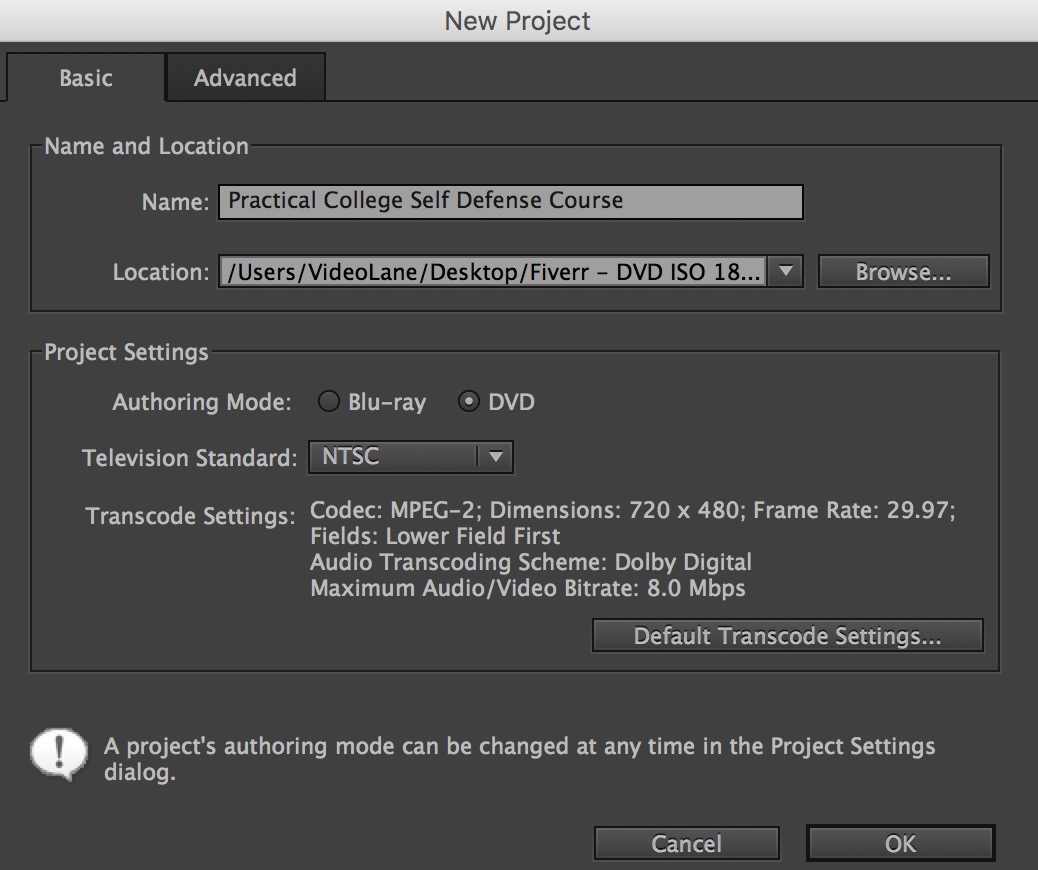1038x870 pixels.
Task: Click the 'Television Standard:' label
Action: 190,458
